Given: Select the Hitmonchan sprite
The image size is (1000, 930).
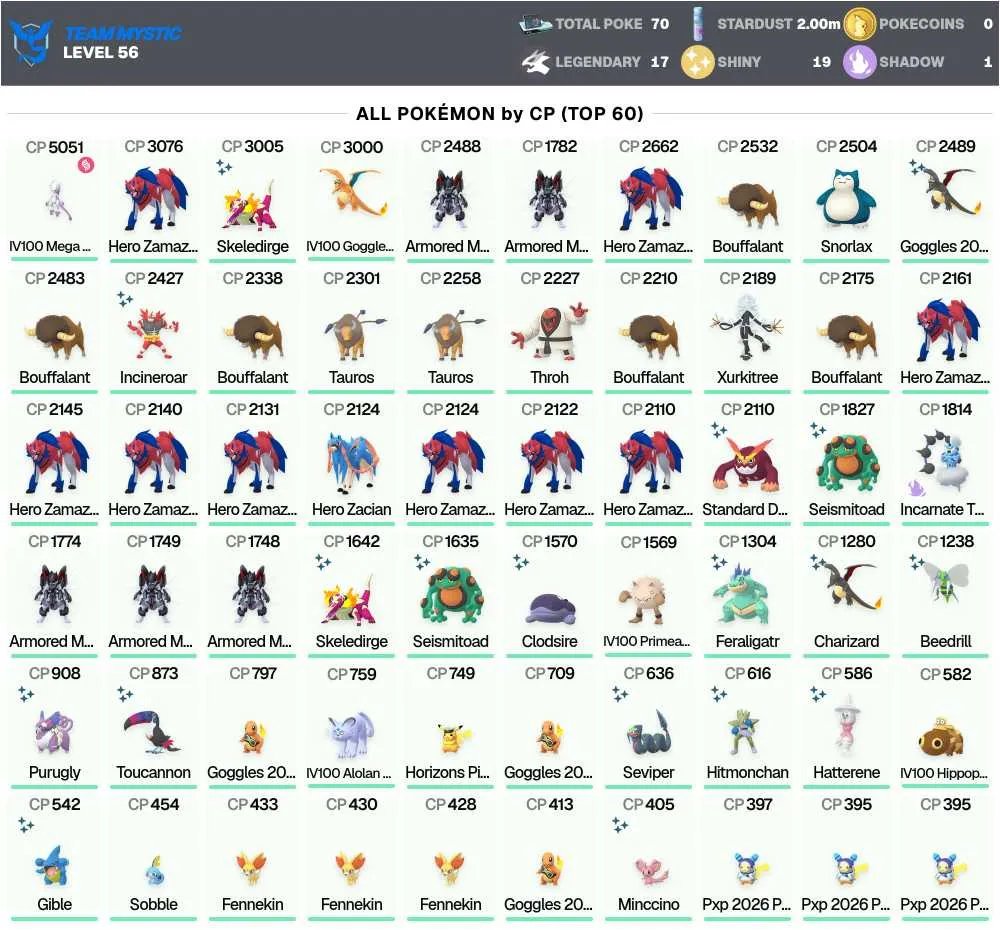Looking at the screenshot, I should [746, 732].
